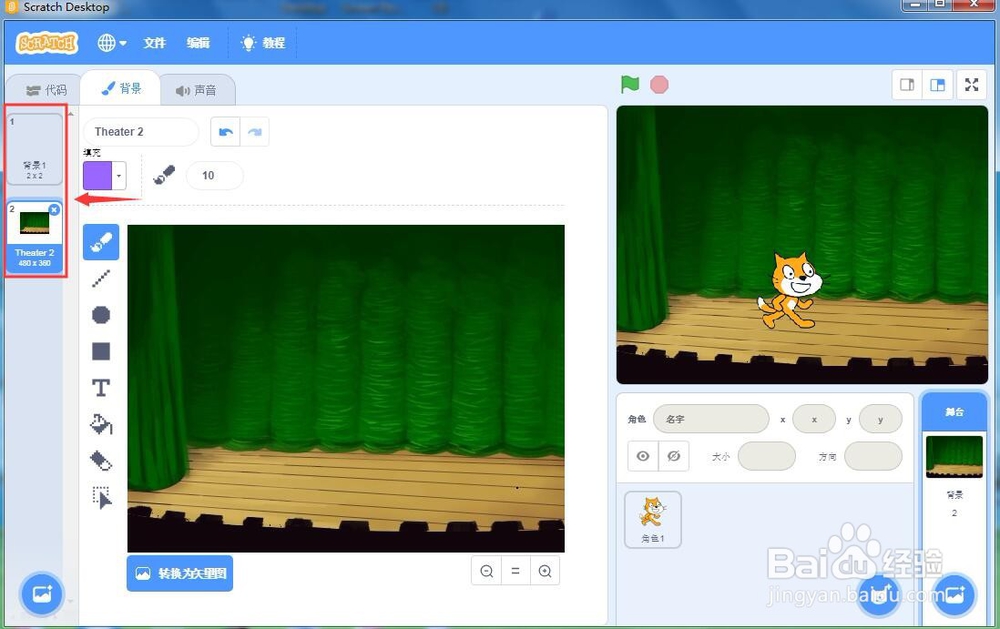Switch to the 背景 tab

[x=121, y=89]
